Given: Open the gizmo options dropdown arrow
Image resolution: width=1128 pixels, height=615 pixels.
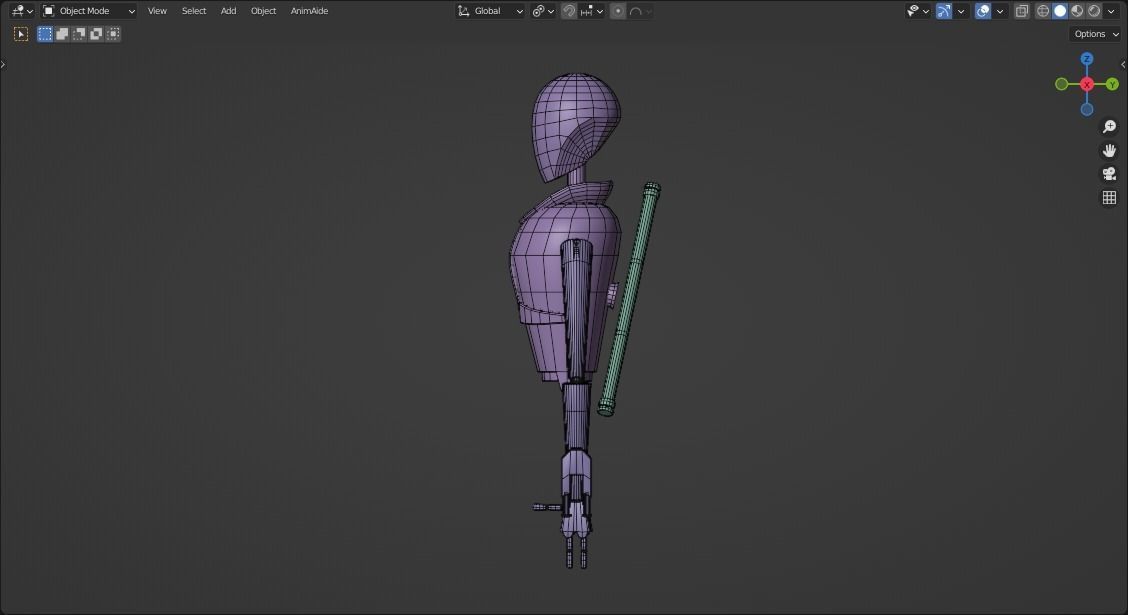Looking at the screenshot, I should [x=961, y=11].
